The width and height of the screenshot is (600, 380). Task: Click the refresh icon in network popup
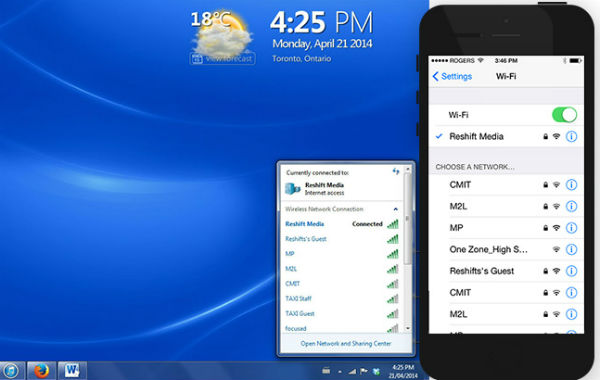(396, 171)
